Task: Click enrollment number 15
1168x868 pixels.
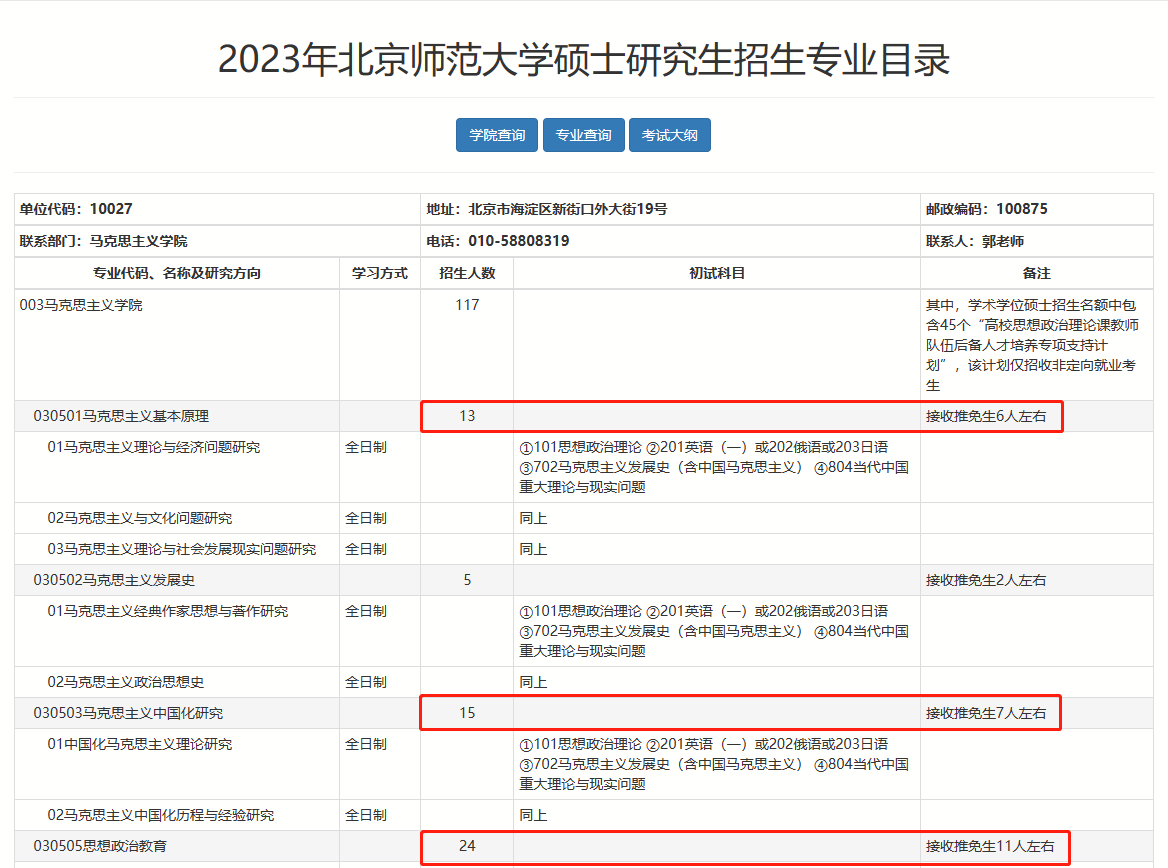Action: pos(467,713)
